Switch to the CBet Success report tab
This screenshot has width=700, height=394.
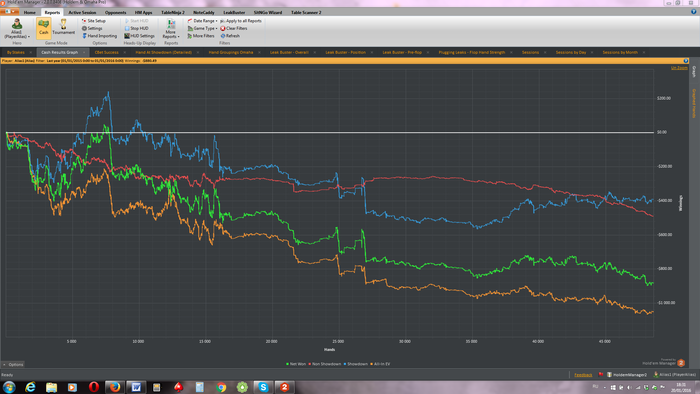tap(107, 52)
